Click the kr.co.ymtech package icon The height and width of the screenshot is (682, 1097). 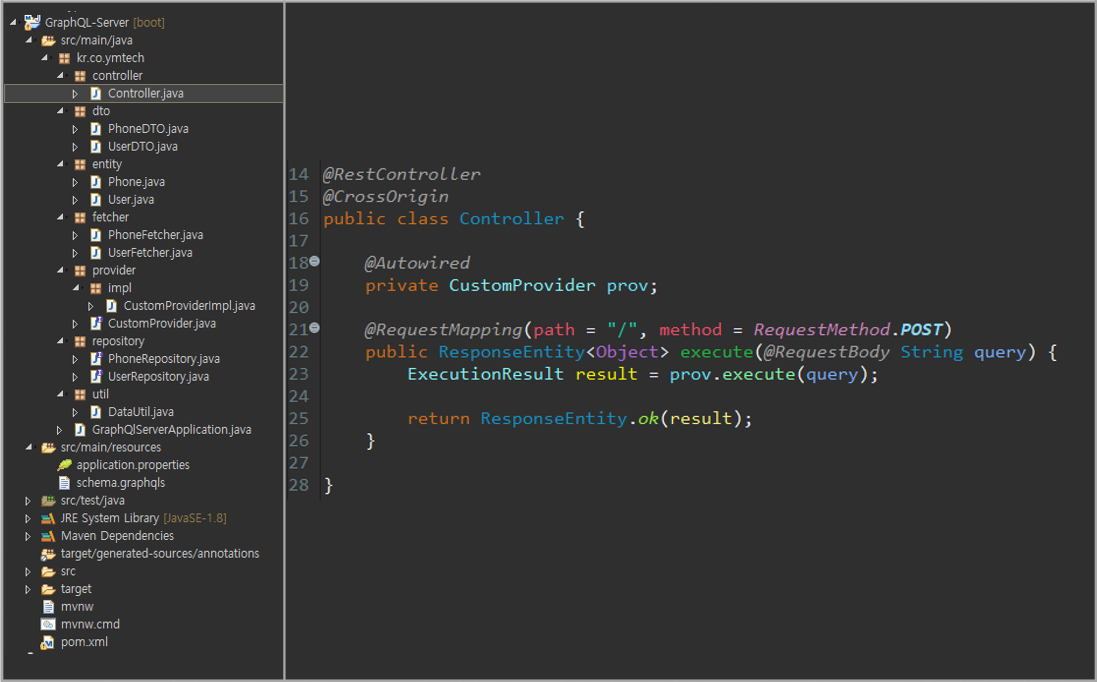click(x=64, y=58)
